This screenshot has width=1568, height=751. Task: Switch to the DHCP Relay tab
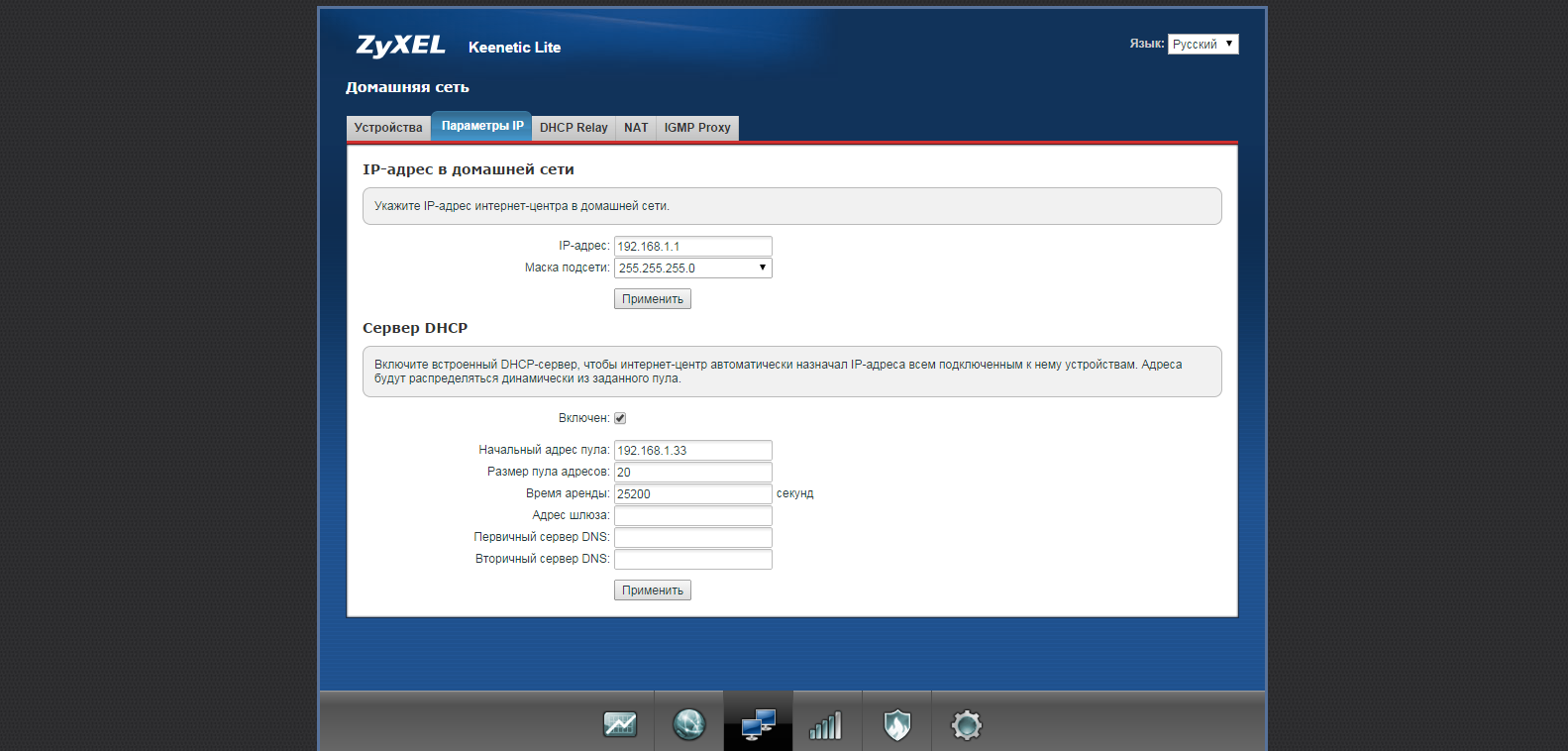(x=574, y=128)
